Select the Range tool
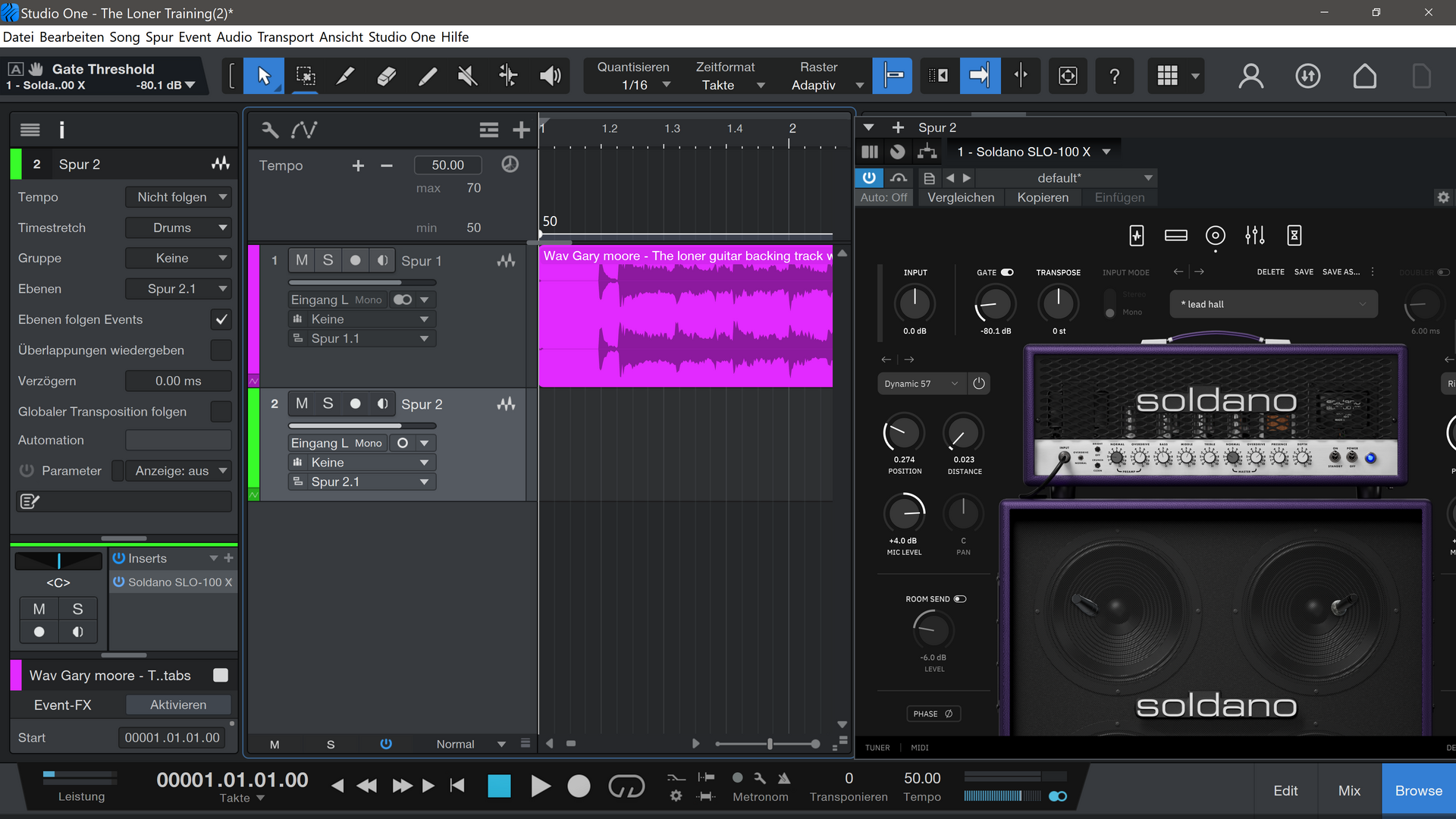The width and height of the screenshot is (1456, 819). click(x=305, y=76)
